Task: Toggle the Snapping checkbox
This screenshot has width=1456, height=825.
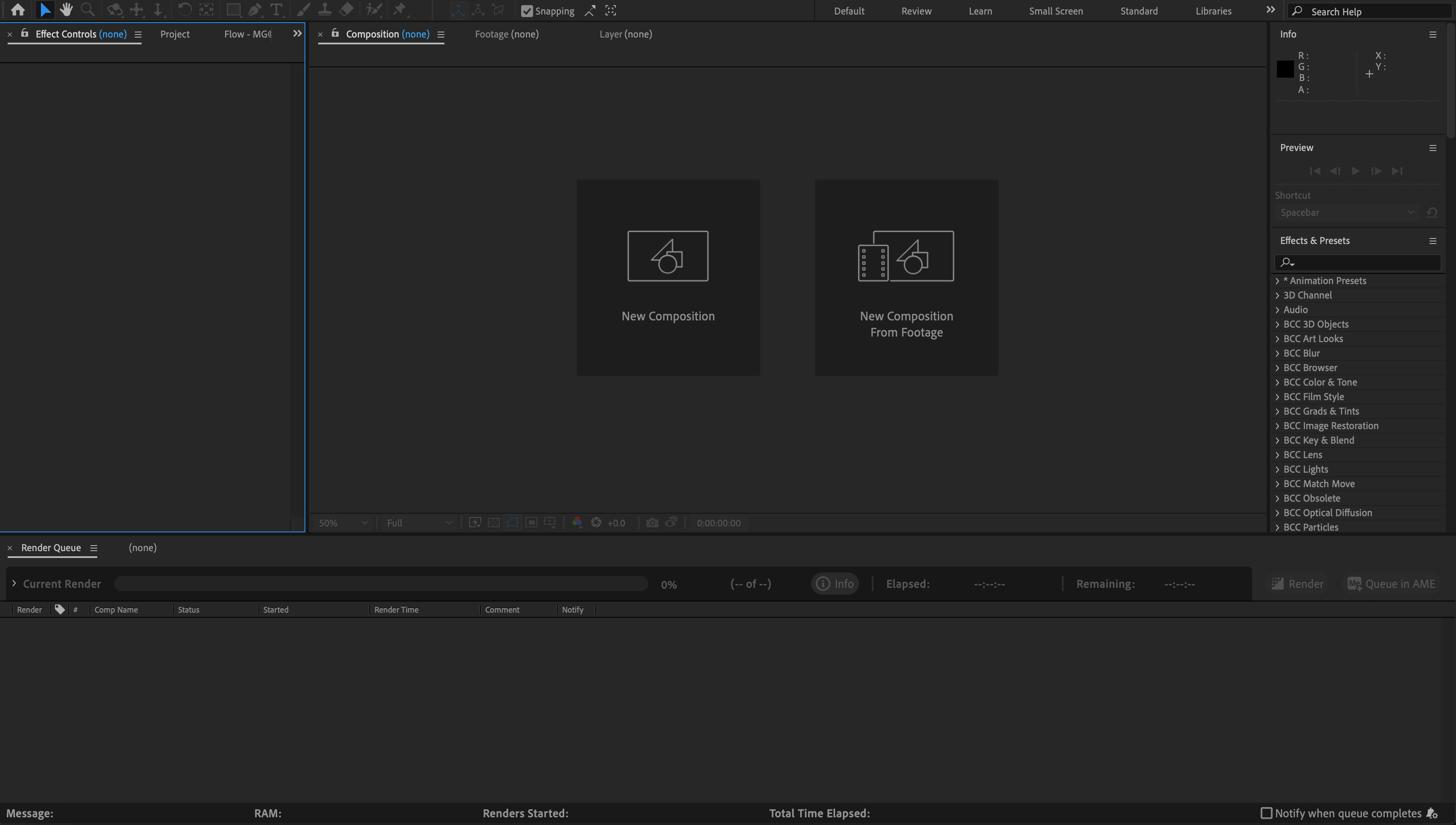Action: point(527,11)
